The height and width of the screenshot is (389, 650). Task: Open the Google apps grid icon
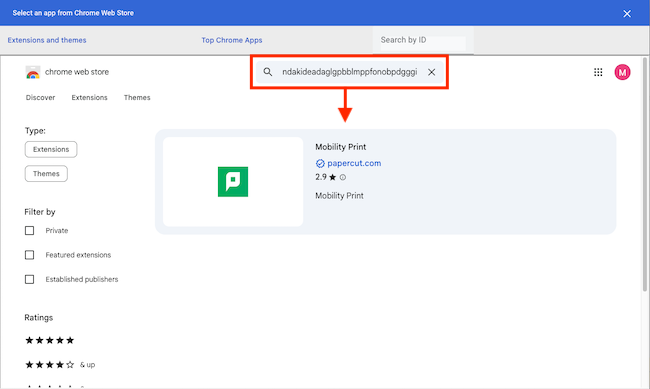[598, 72]
